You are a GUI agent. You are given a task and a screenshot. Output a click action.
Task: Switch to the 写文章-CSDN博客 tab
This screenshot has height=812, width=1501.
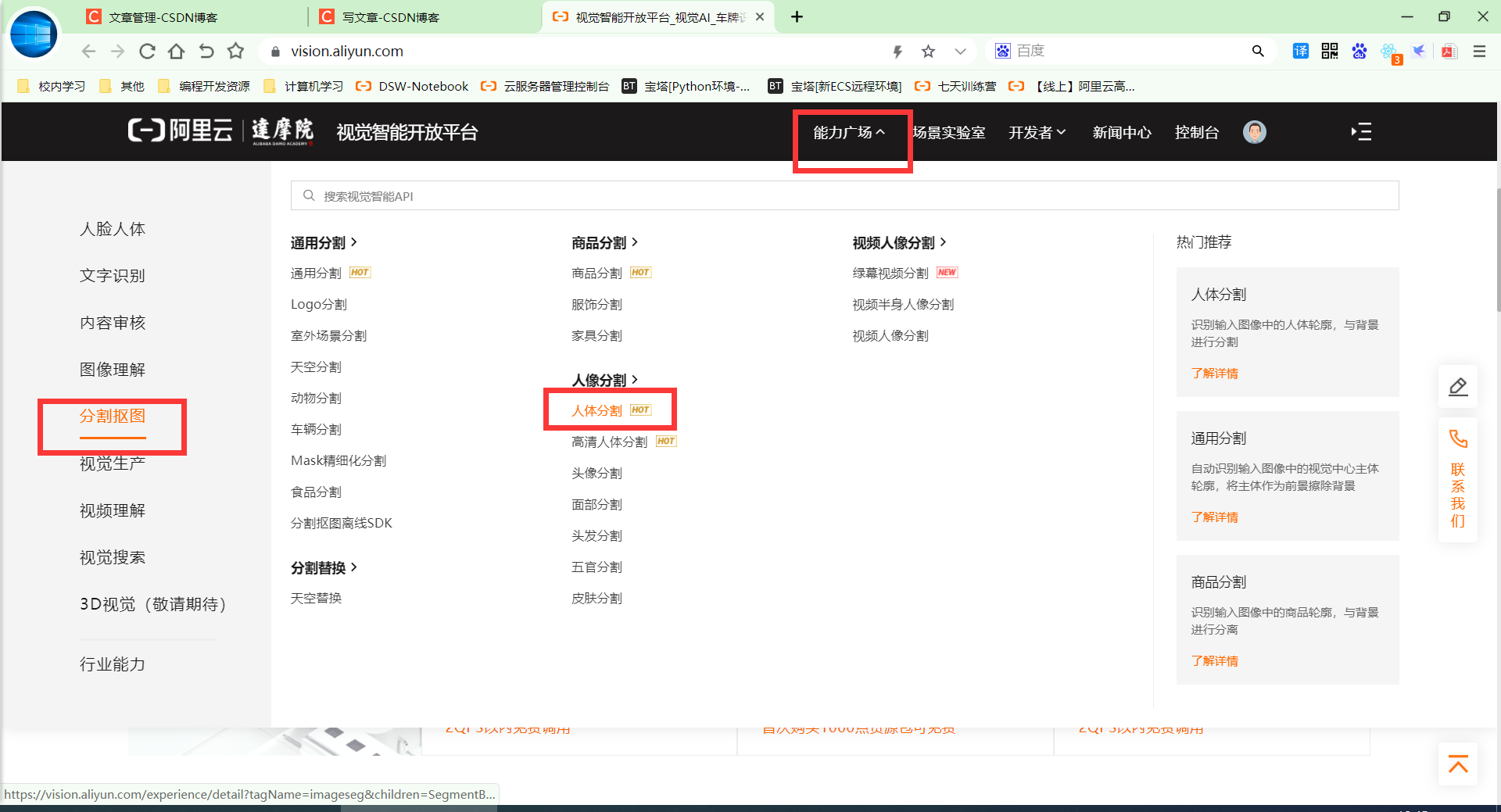pyautogui.click(x=391, y=17)
